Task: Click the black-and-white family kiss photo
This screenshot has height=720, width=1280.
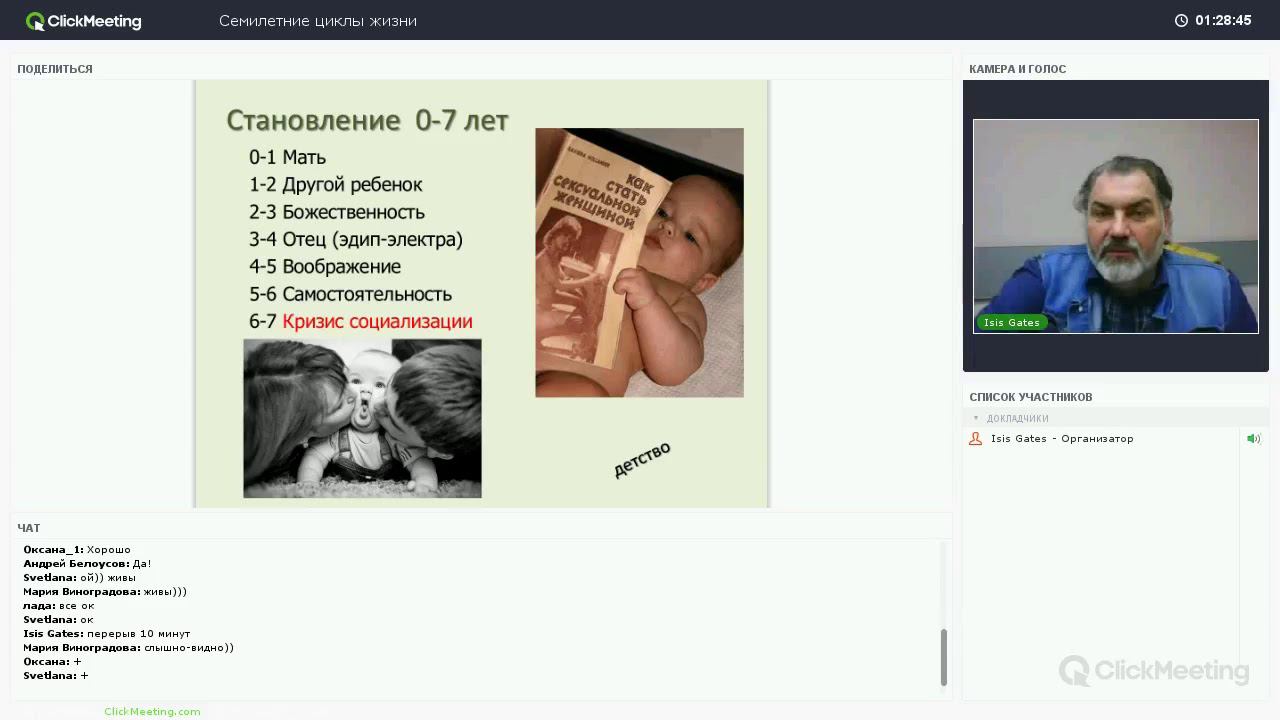Action: click(x=362, y=418)
